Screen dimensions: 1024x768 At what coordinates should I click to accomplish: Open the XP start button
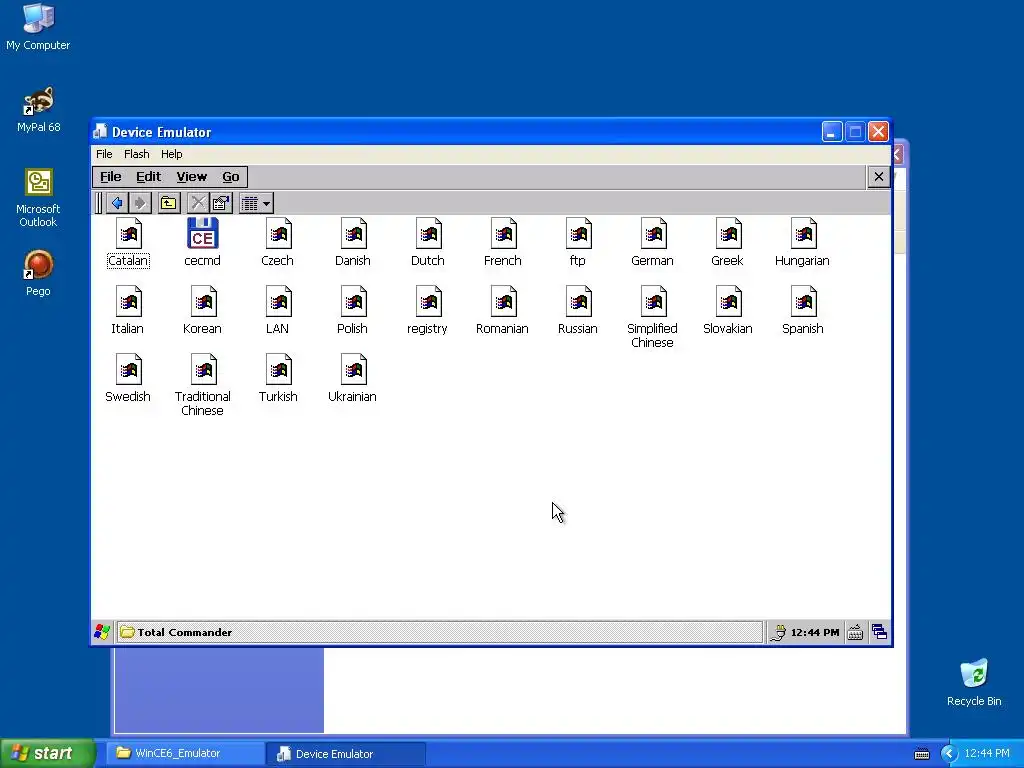[x=47, y=754]
